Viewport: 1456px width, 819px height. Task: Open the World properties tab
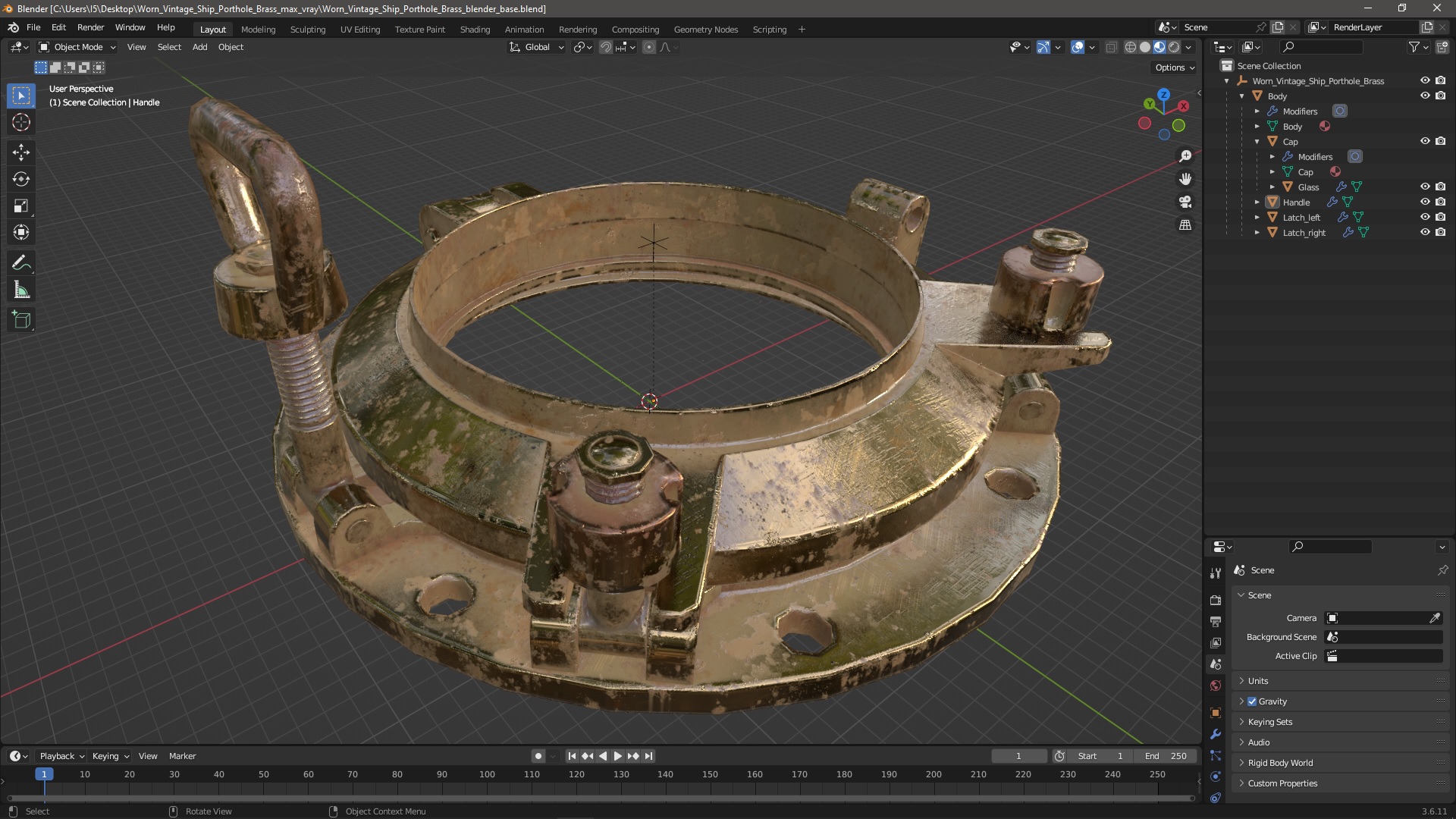point(1216,686)
